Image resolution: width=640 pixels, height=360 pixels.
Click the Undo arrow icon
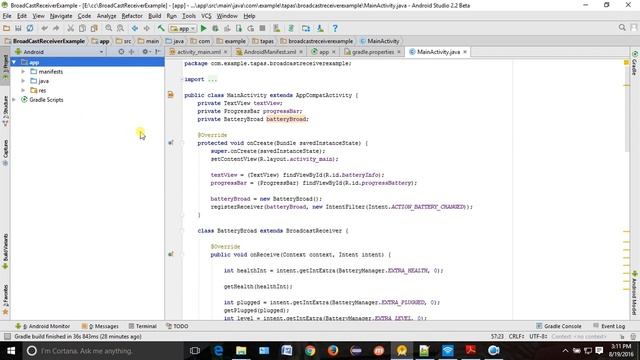44,28
